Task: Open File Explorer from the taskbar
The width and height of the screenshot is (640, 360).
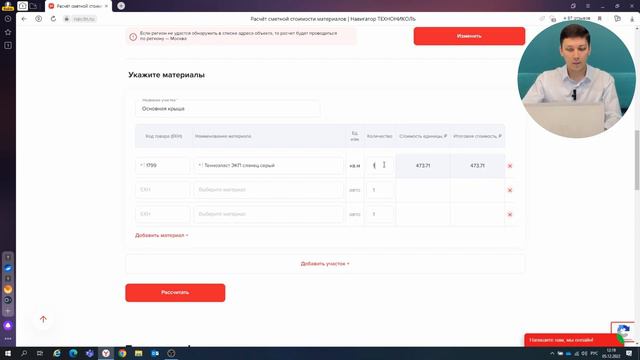Action: pyautogui.click(x=138, y=353)
